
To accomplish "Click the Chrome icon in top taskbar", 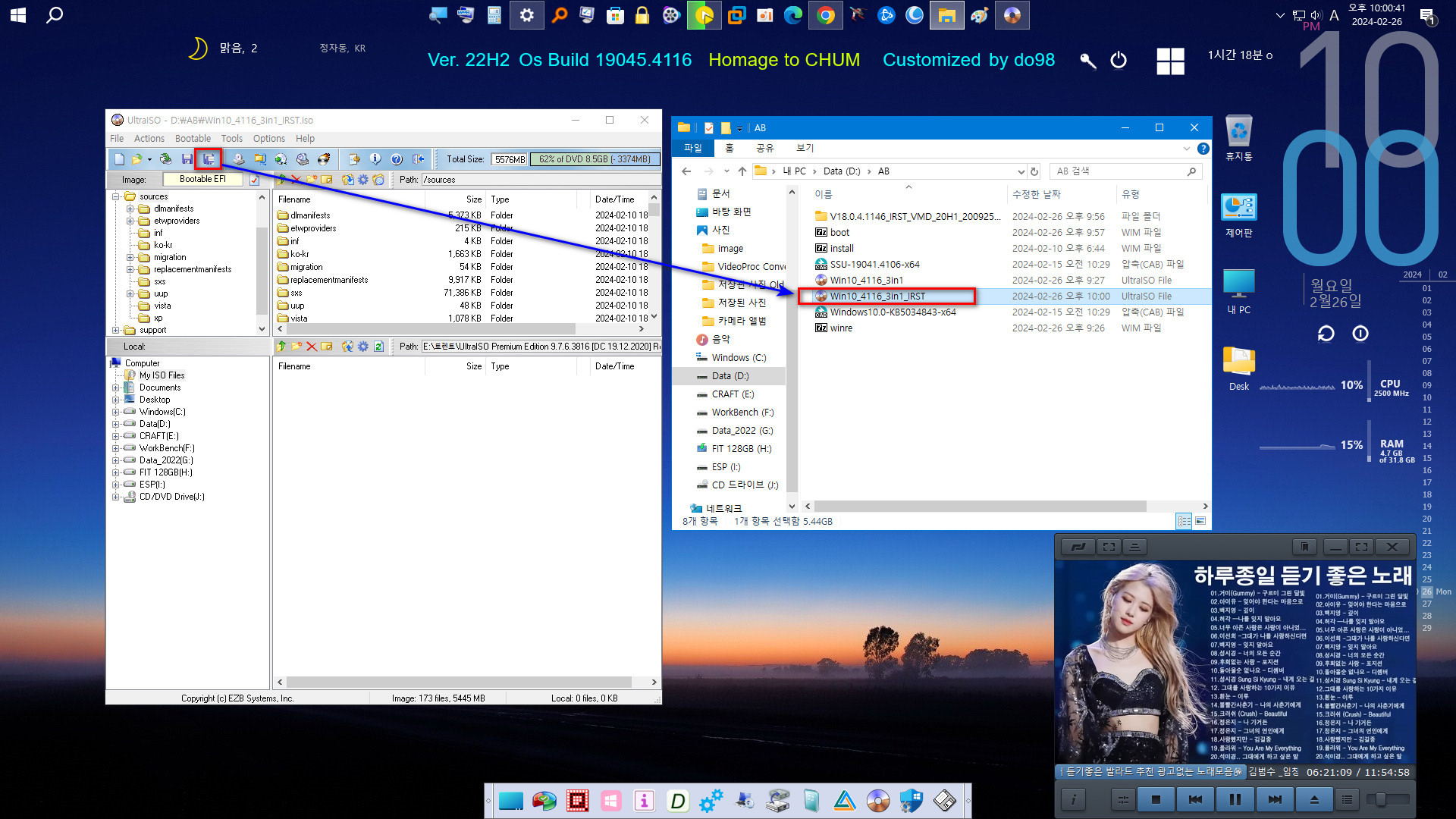I will click(825, 15).
